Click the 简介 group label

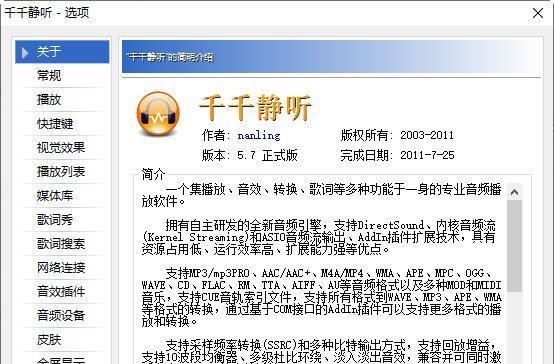point(153,174)
